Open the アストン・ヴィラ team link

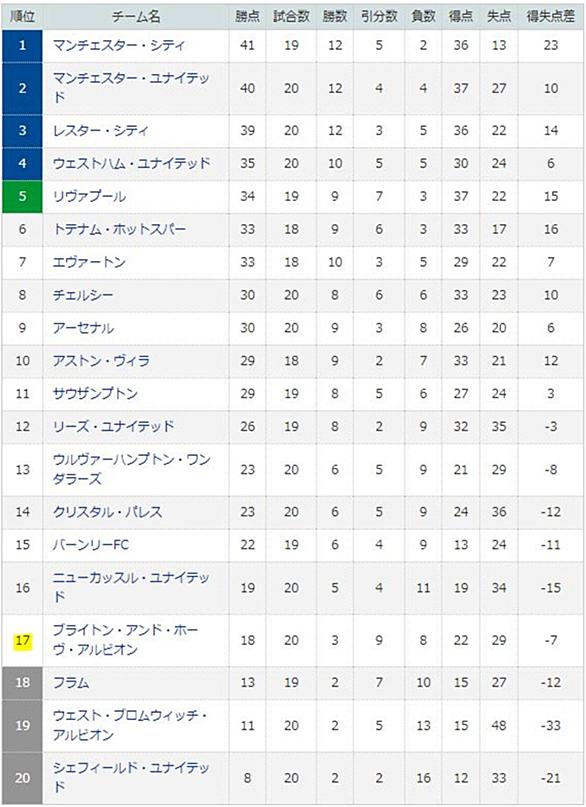[101, 361]
